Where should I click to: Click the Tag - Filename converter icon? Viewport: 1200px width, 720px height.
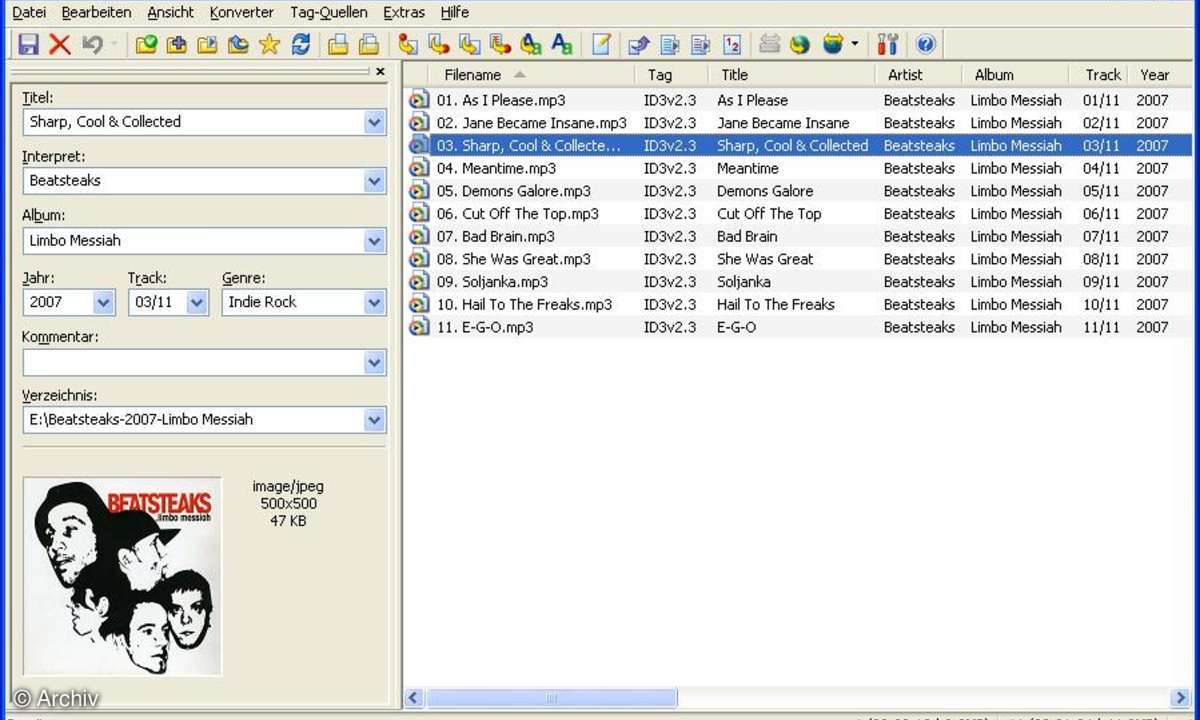tap(407, 45)
